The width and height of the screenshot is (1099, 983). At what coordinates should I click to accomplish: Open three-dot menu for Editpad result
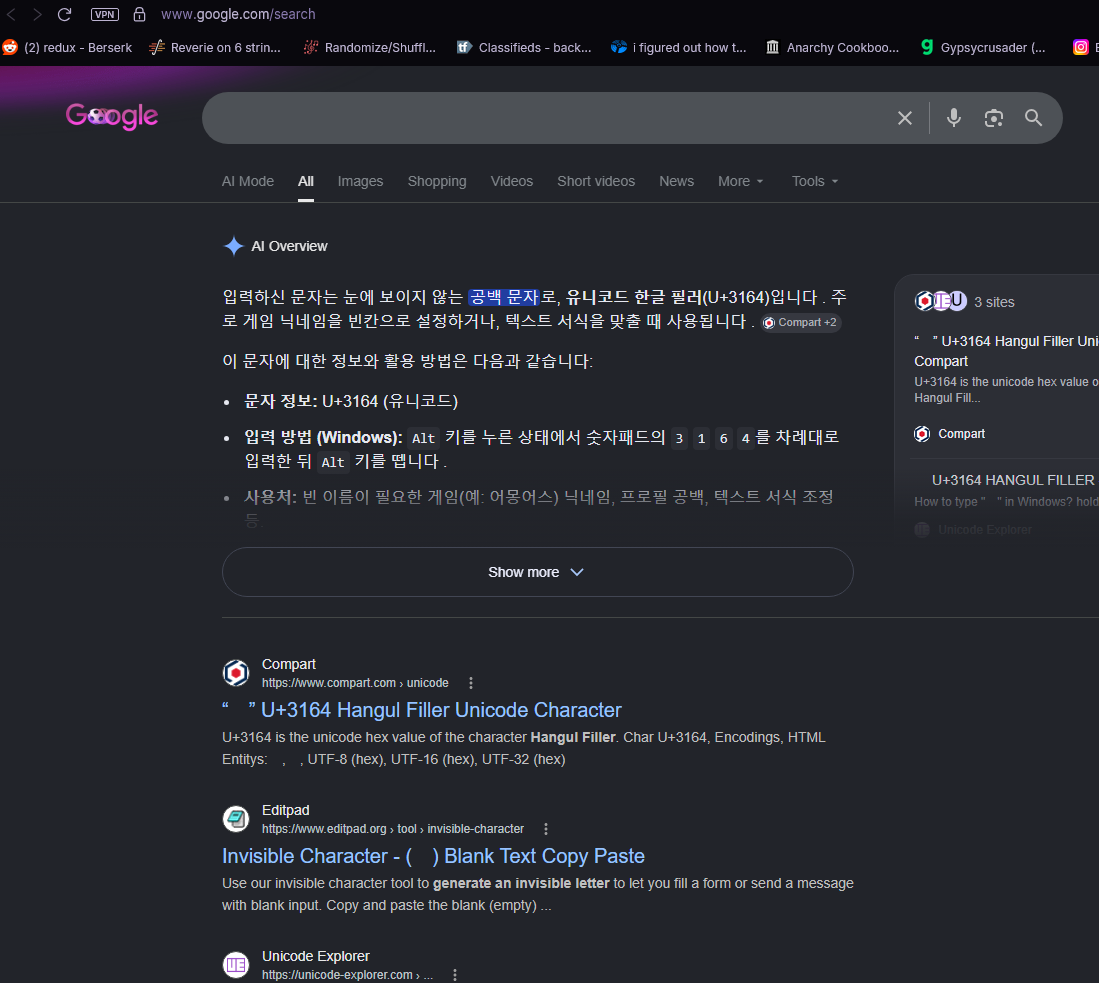[546, 829]
